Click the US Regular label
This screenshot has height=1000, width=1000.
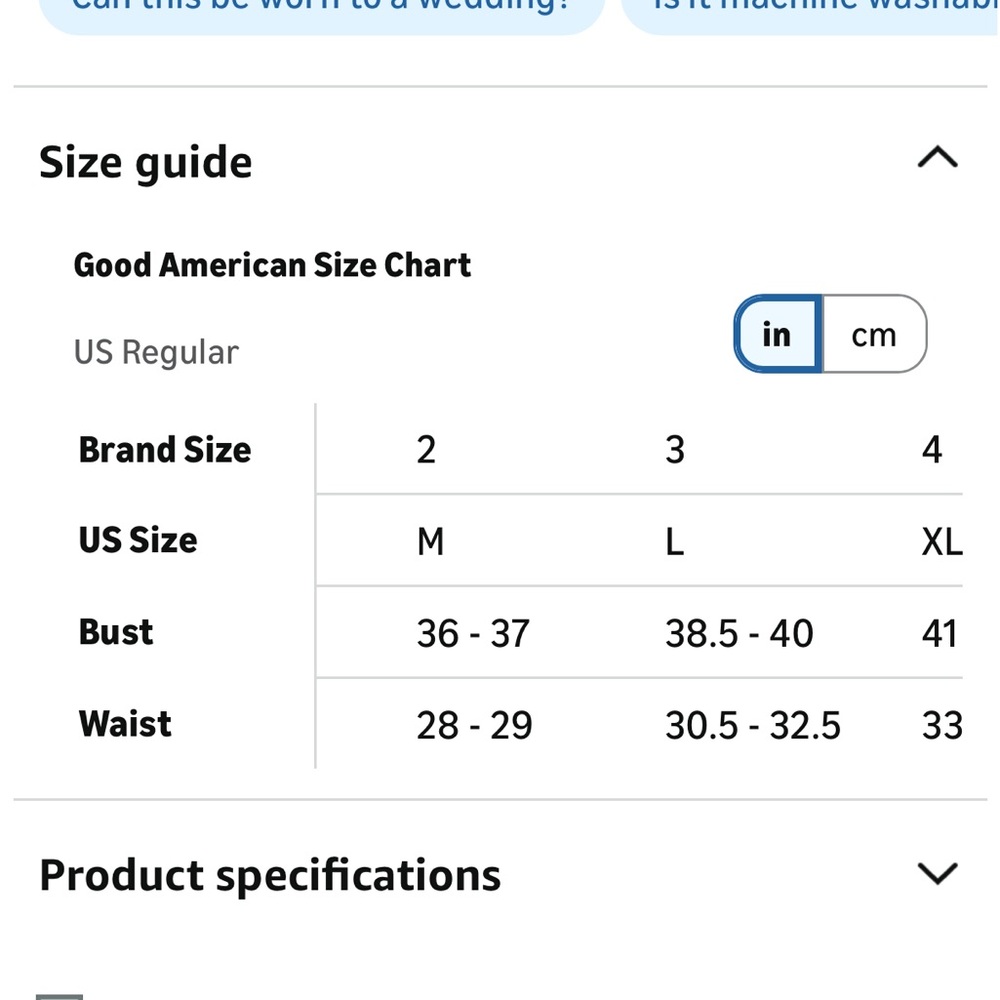pyautogui.click(x=156, y=352)
